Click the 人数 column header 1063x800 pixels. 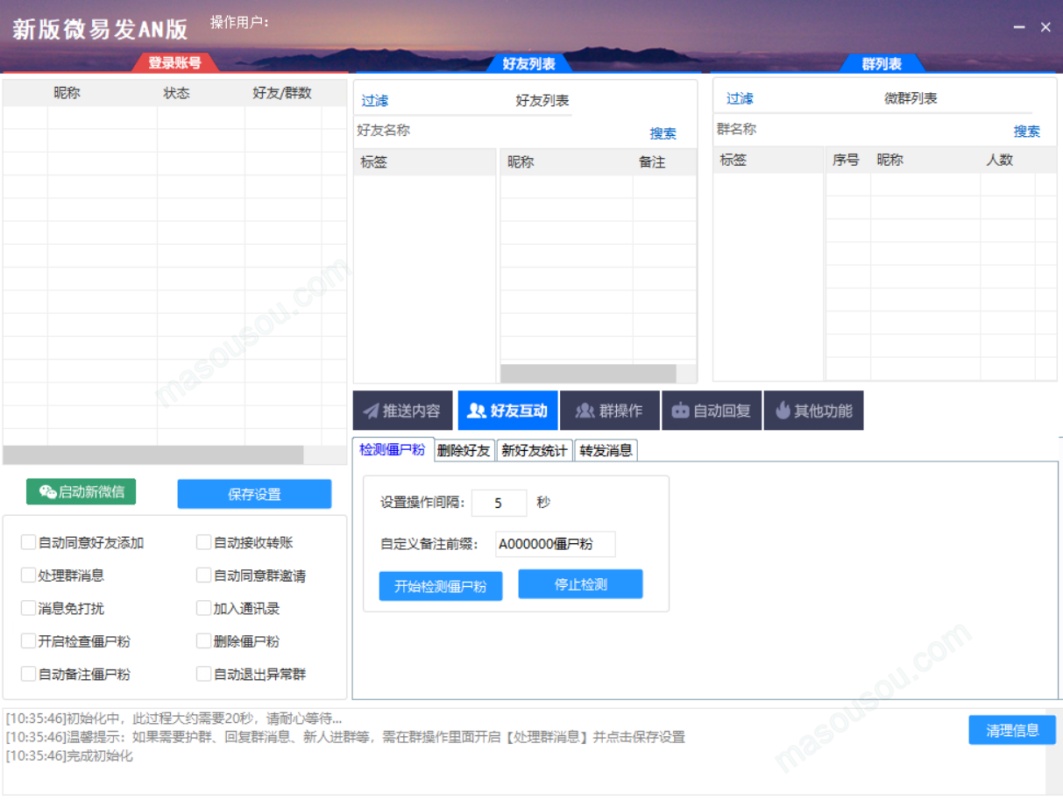pyautogui.click(x=999, y=159)
